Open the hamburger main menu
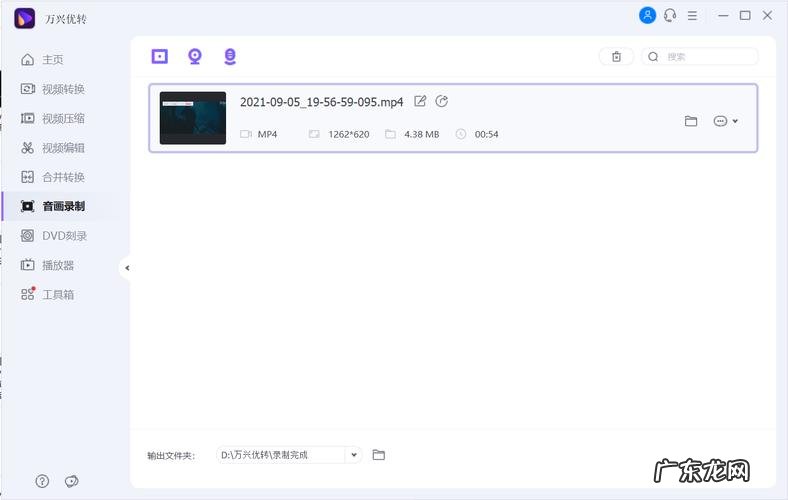Image resolution: width=788 pixels, height=500 pixels. [693, 15]
